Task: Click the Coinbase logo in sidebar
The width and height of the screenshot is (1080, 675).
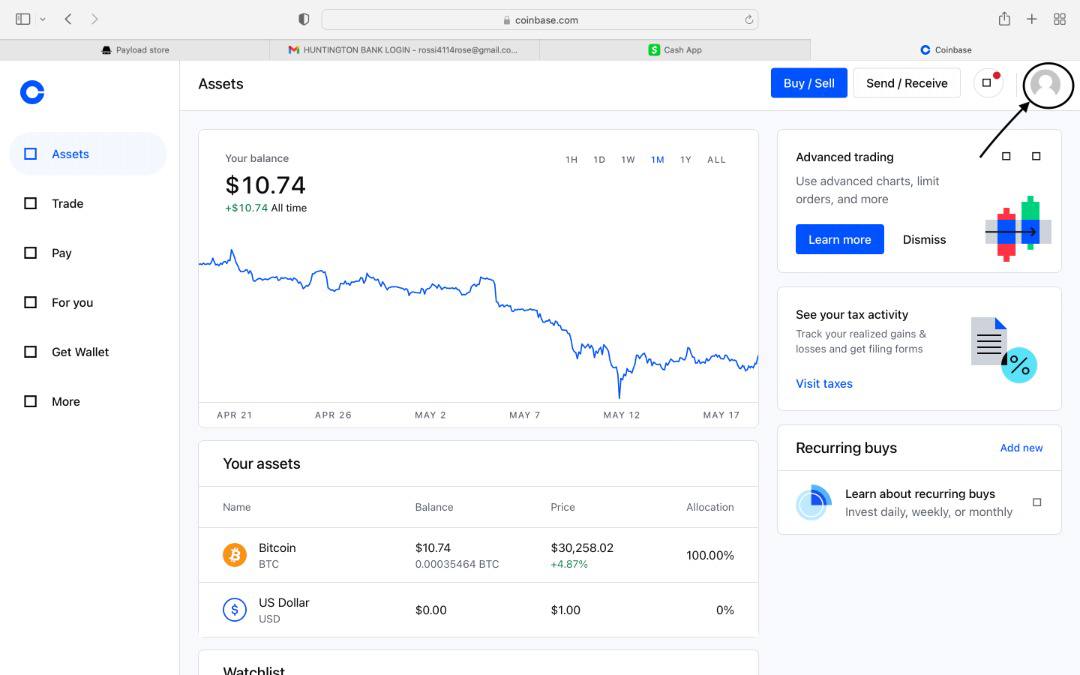Action: (32, 92)
